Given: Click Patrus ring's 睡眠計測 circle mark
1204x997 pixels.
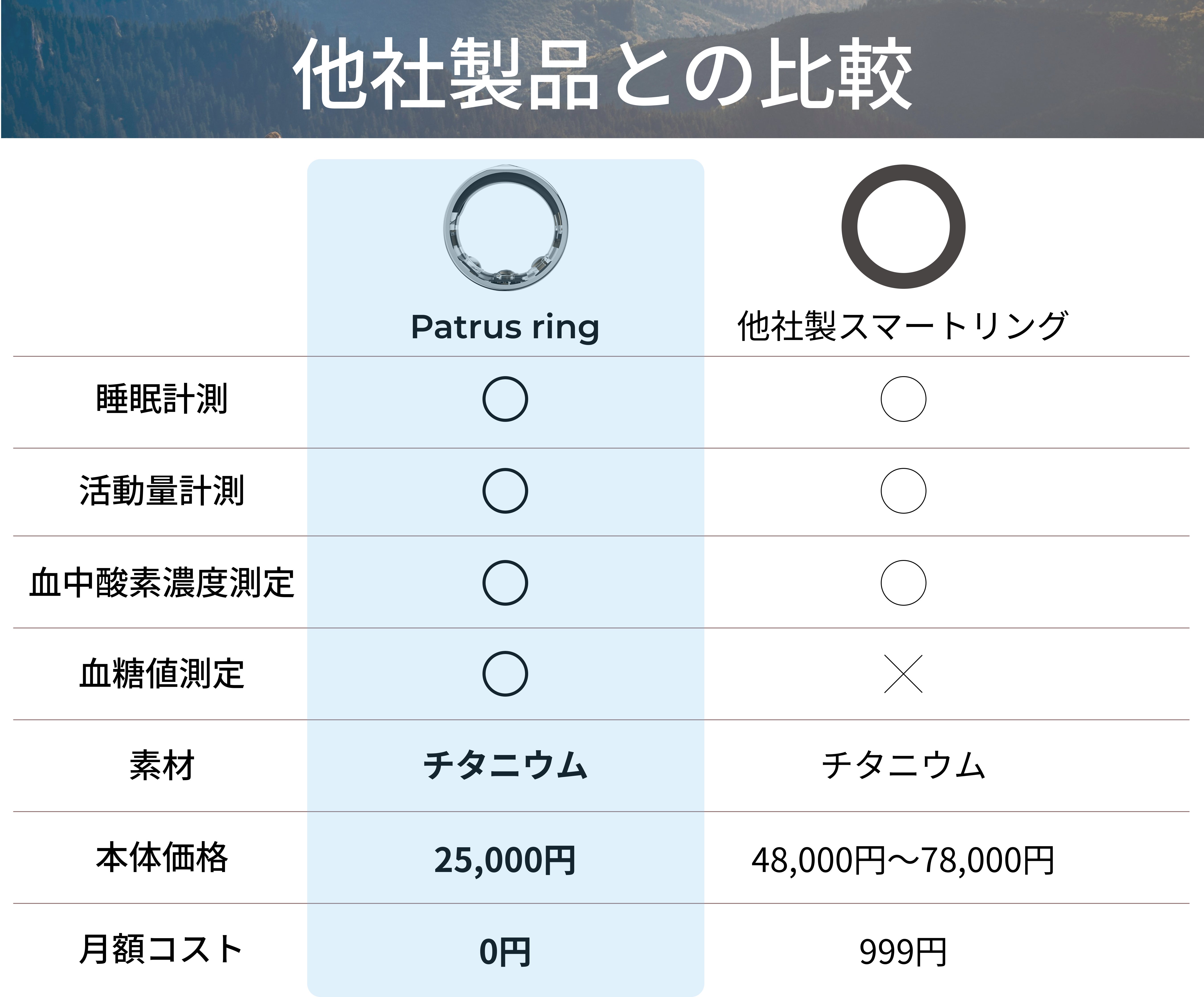Looking at the screenshot, I should 505,399.
